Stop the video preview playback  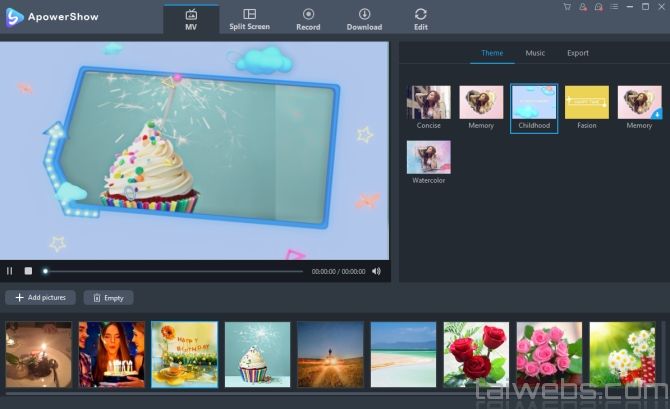(28, 271)
